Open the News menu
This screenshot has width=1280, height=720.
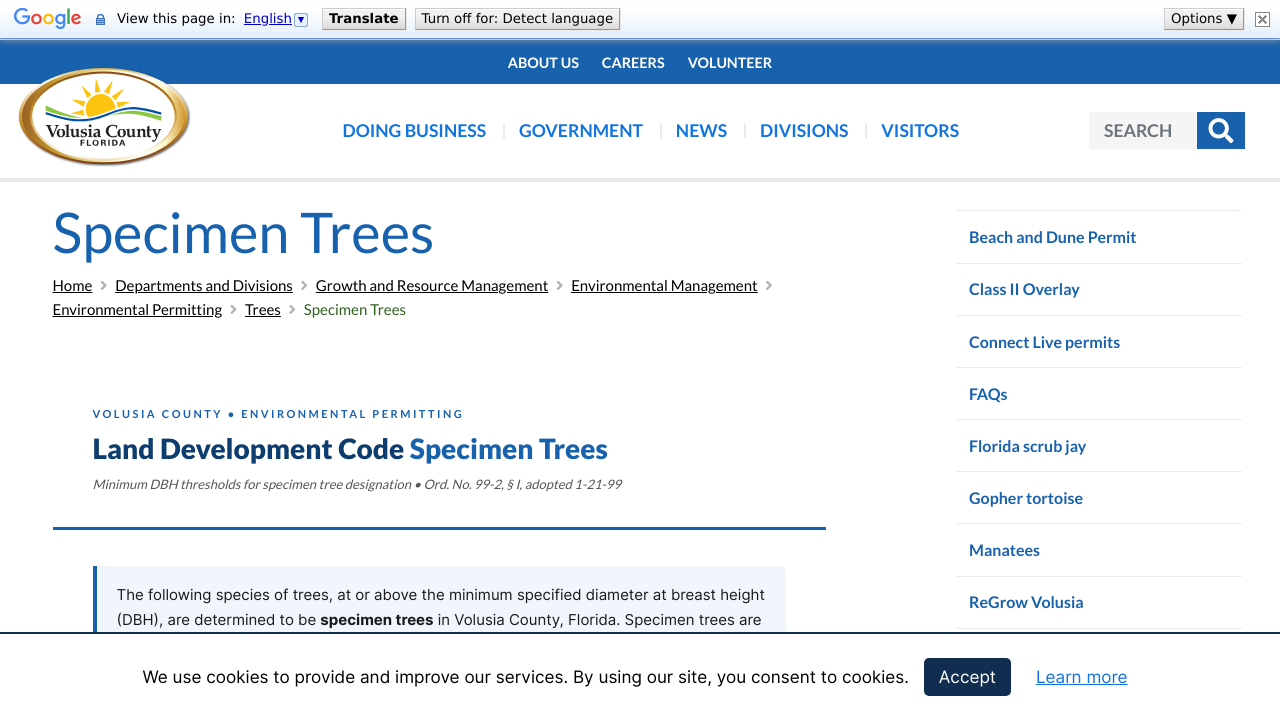701,130
